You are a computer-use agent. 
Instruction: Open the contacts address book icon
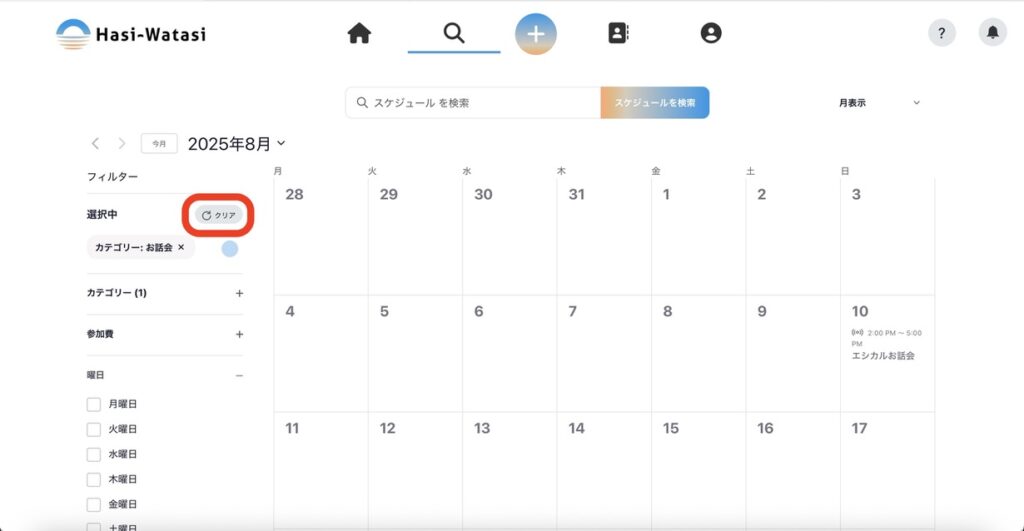pyautogui.click(x=618, y=33)
